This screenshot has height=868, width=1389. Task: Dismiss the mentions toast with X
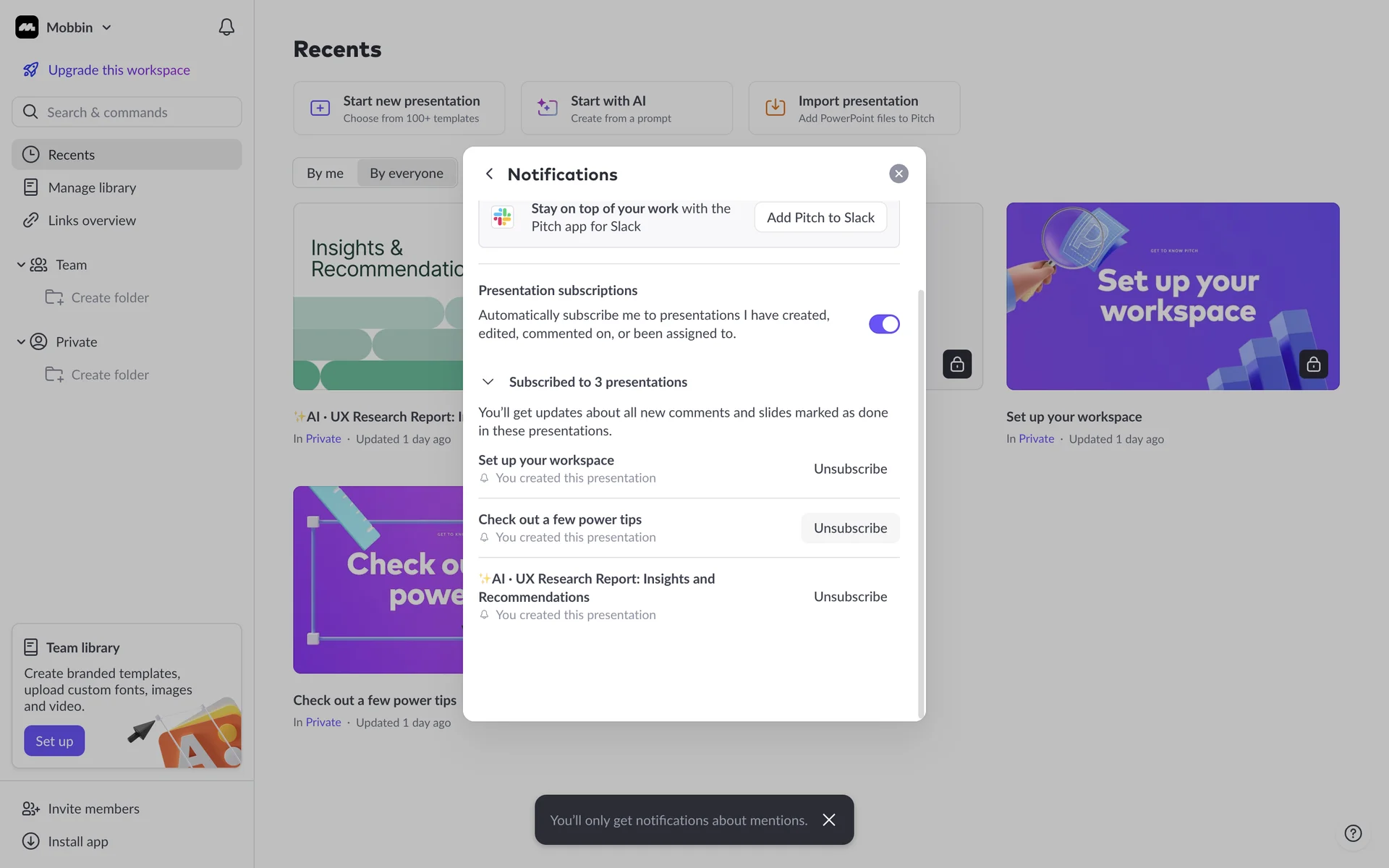coord(828,820)
